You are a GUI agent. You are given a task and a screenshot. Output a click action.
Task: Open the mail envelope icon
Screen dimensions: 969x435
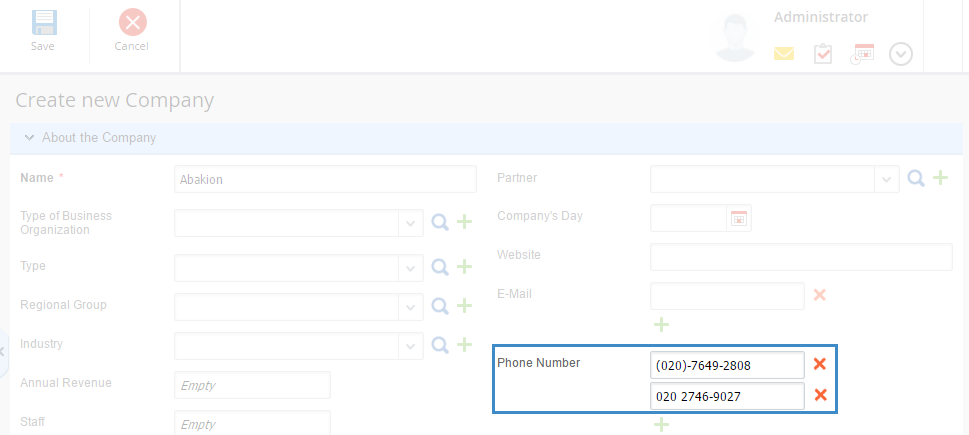coord(784,54)
